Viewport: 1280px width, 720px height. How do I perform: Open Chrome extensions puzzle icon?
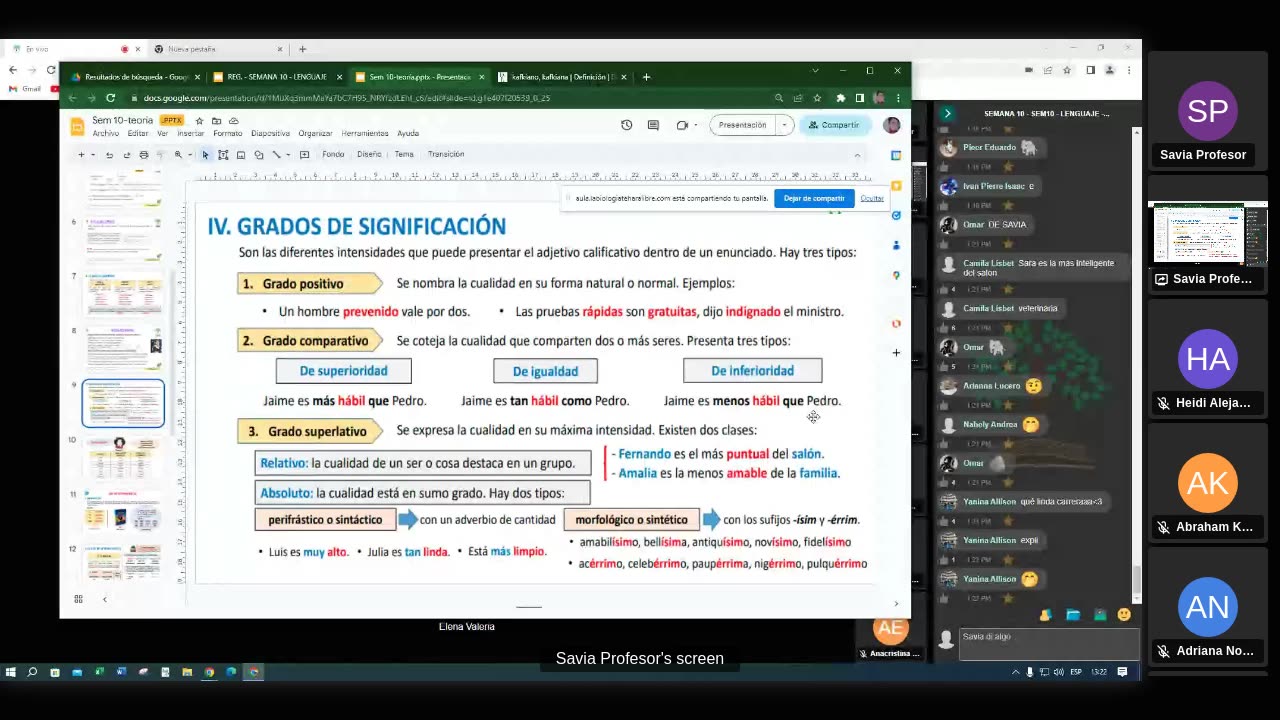(x=840, y=98)
